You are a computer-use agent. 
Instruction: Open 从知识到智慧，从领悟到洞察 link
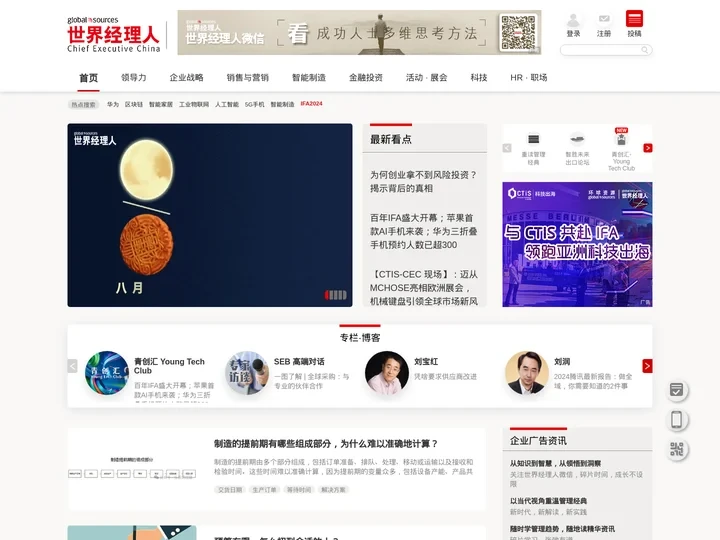point(555,463)
